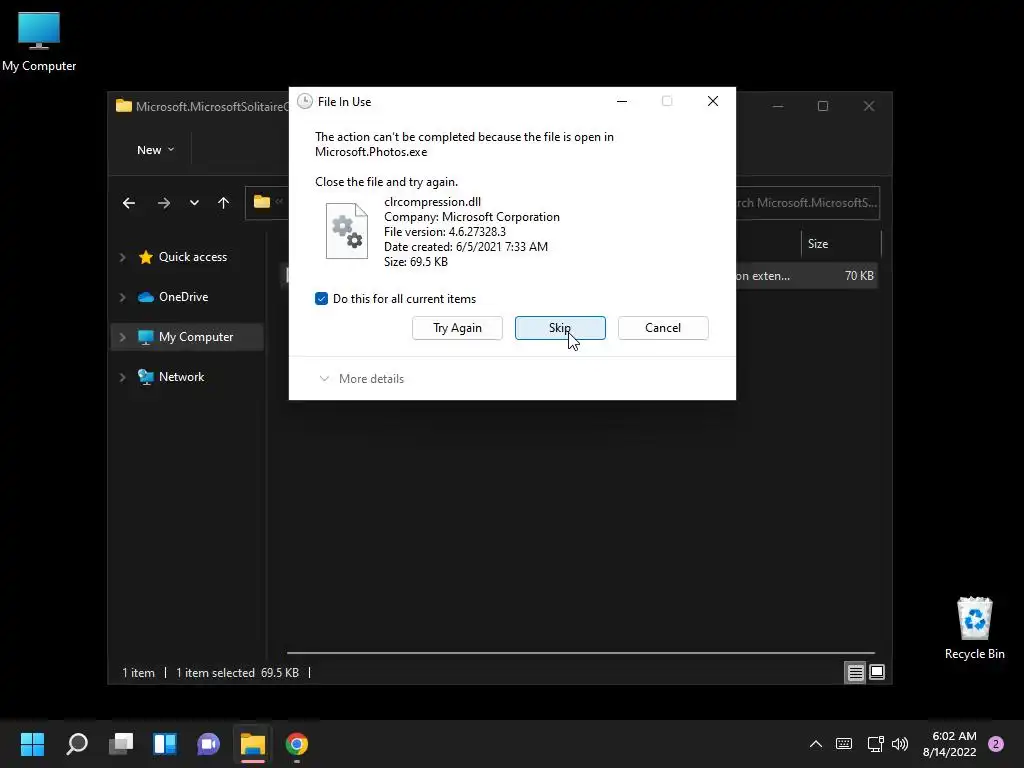Image resolution: width=1024 pixels, height=768 pixels.
Task: Go forward in File Explorer
Action: tap(163, 203)
